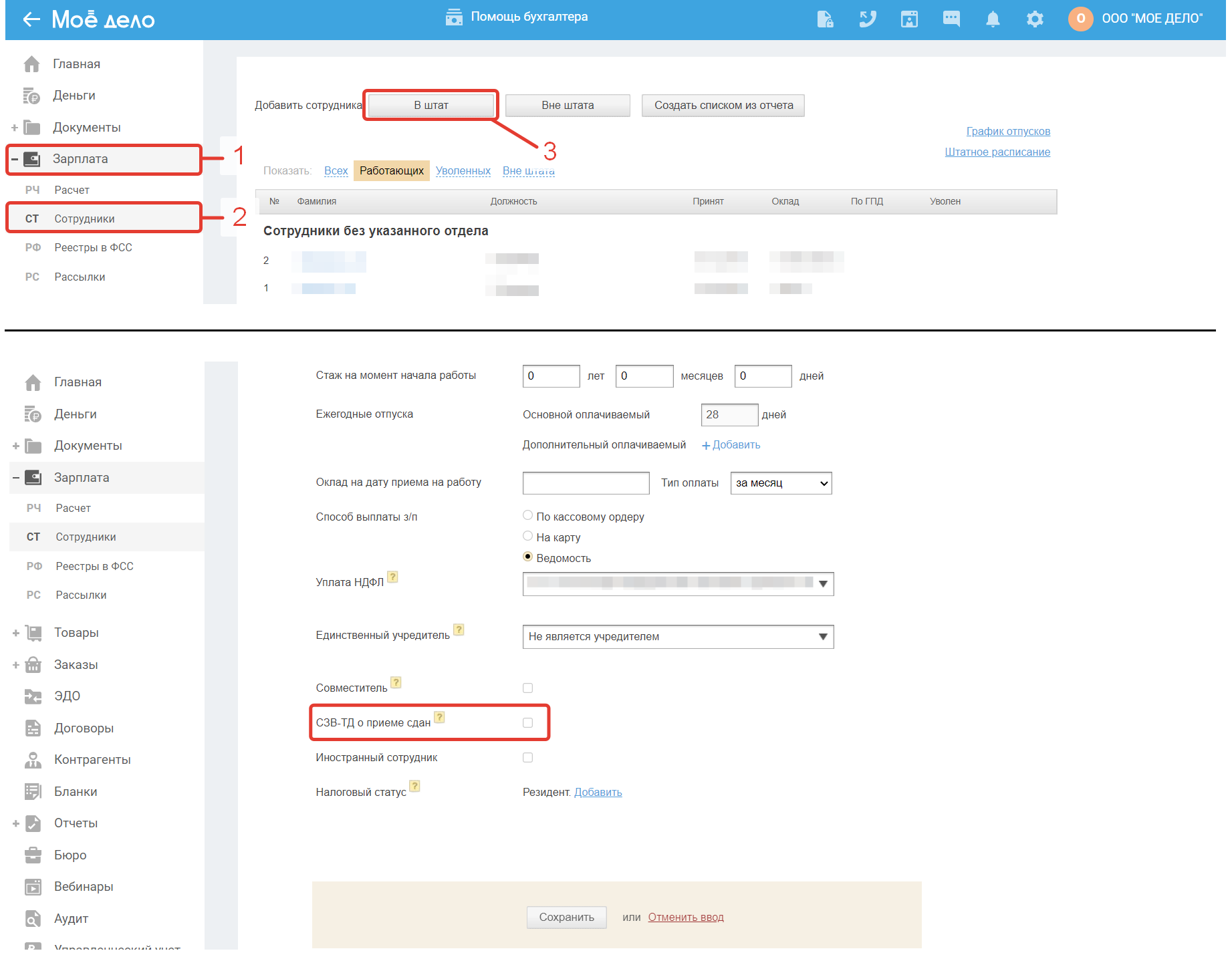Focus the Стаж days (дней) input field
Image resolution: width=1232 pixels, height=969 pixels.
tap(763, 376)
